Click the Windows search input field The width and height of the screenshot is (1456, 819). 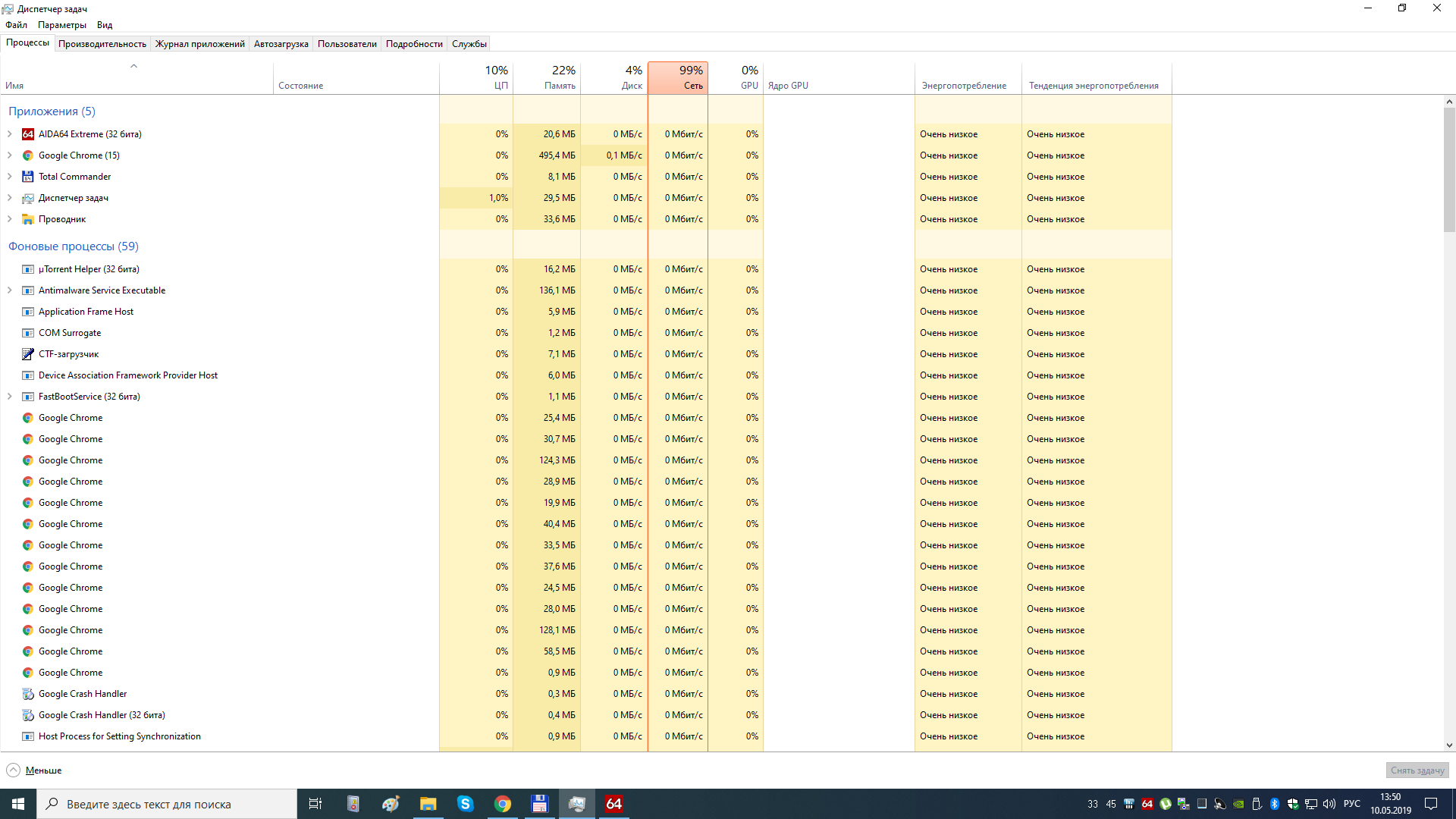[x=167, y=804]
